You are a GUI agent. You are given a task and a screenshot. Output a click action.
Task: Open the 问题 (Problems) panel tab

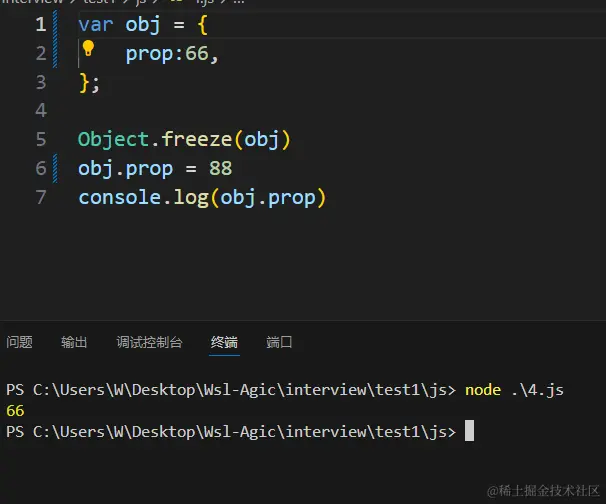click(19, 342)
